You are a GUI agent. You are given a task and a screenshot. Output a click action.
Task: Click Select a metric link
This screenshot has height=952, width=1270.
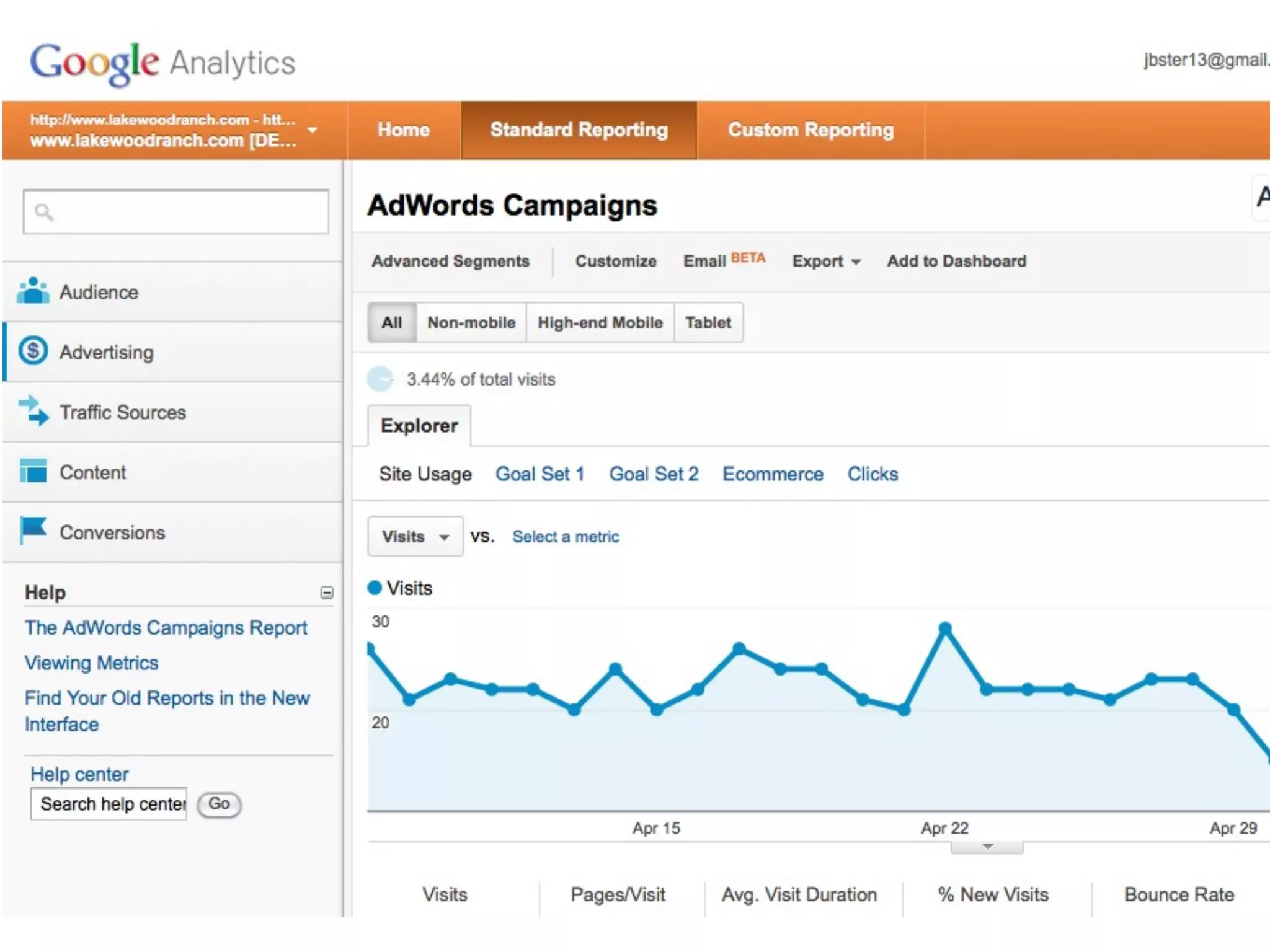click(566, 537)
